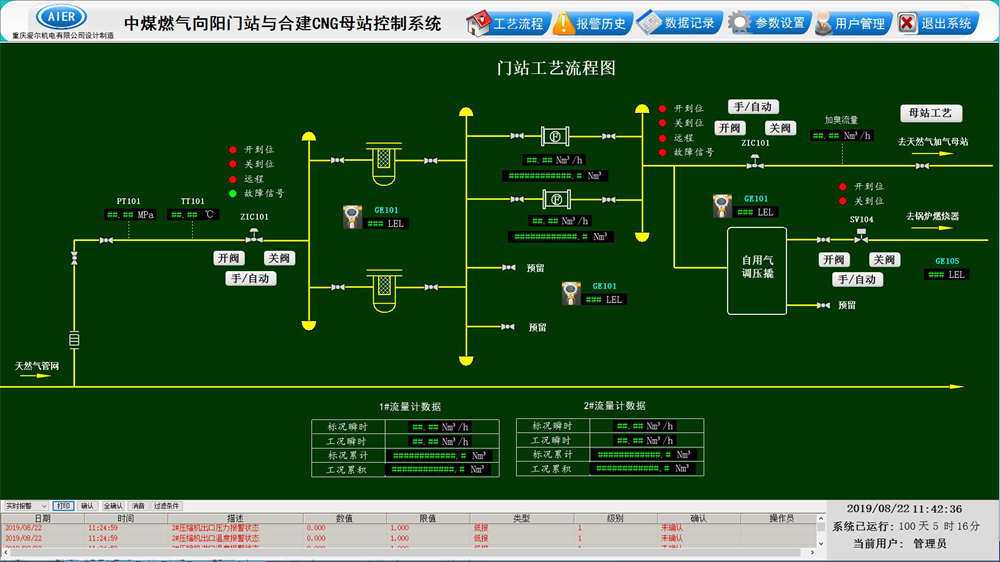Open the 工艺流程 process flow page
The image size is (1000, 562).
click(506, 23)
